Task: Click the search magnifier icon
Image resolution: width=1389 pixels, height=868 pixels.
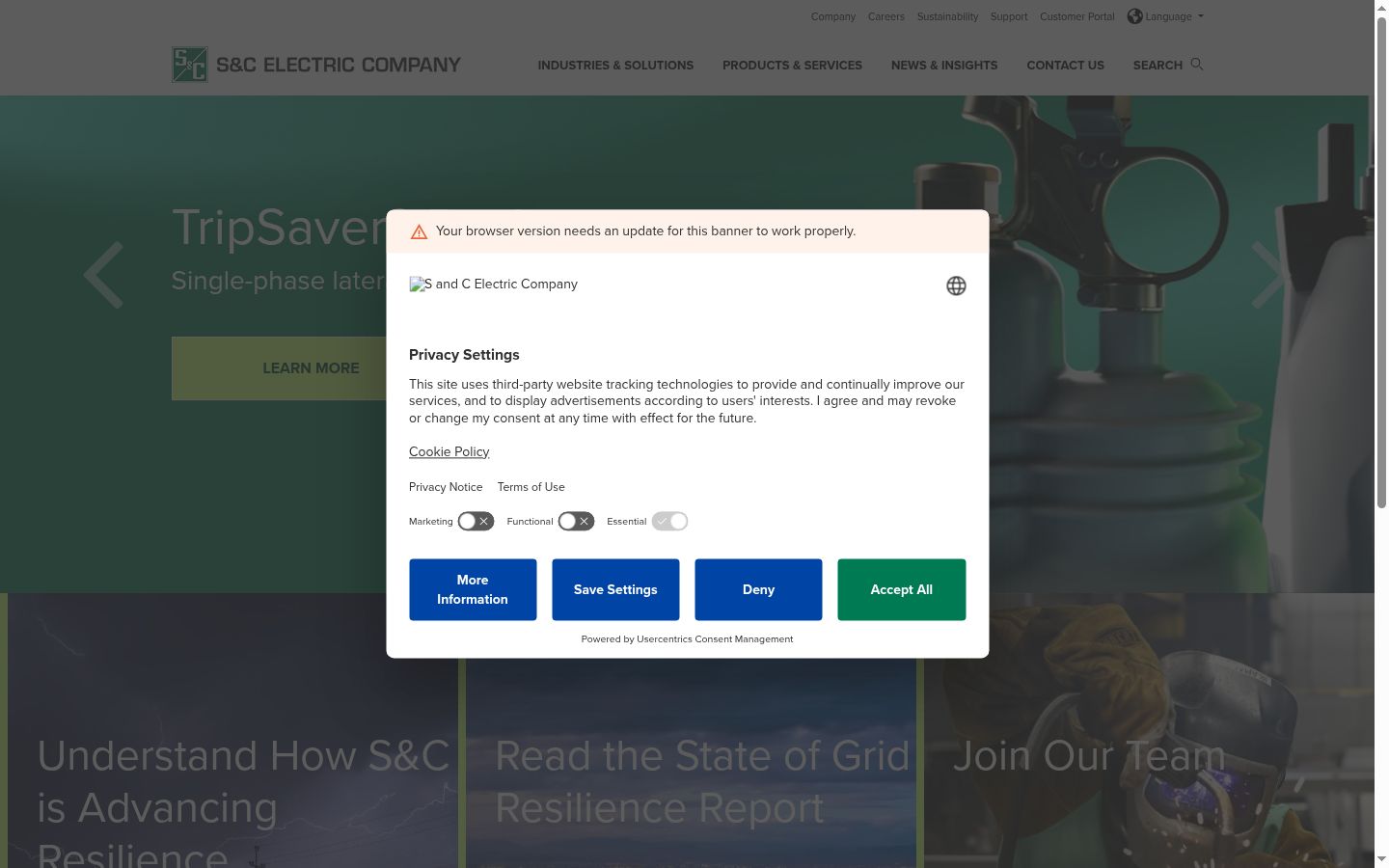Action: pyautogui.click(x=1197, y=65)
